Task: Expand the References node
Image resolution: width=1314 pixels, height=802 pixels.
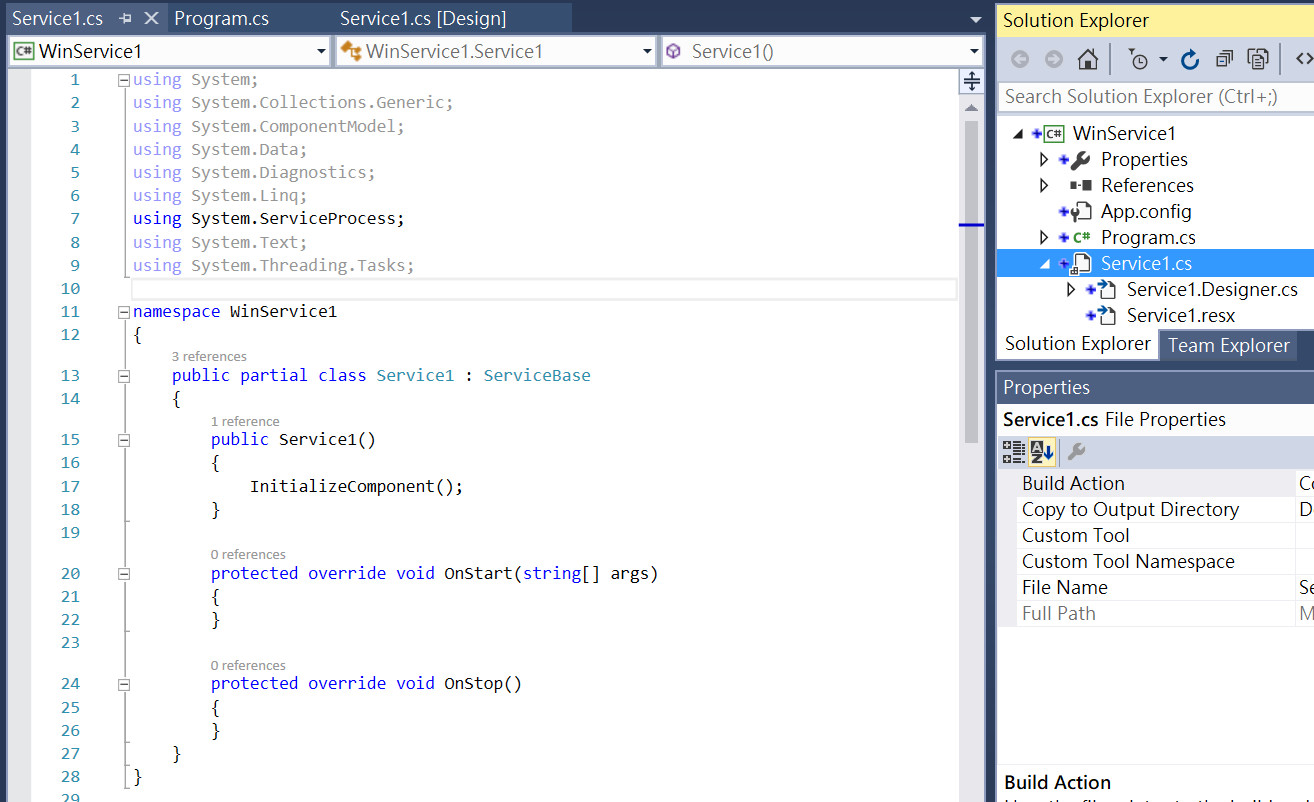Action: (1044, 185)
